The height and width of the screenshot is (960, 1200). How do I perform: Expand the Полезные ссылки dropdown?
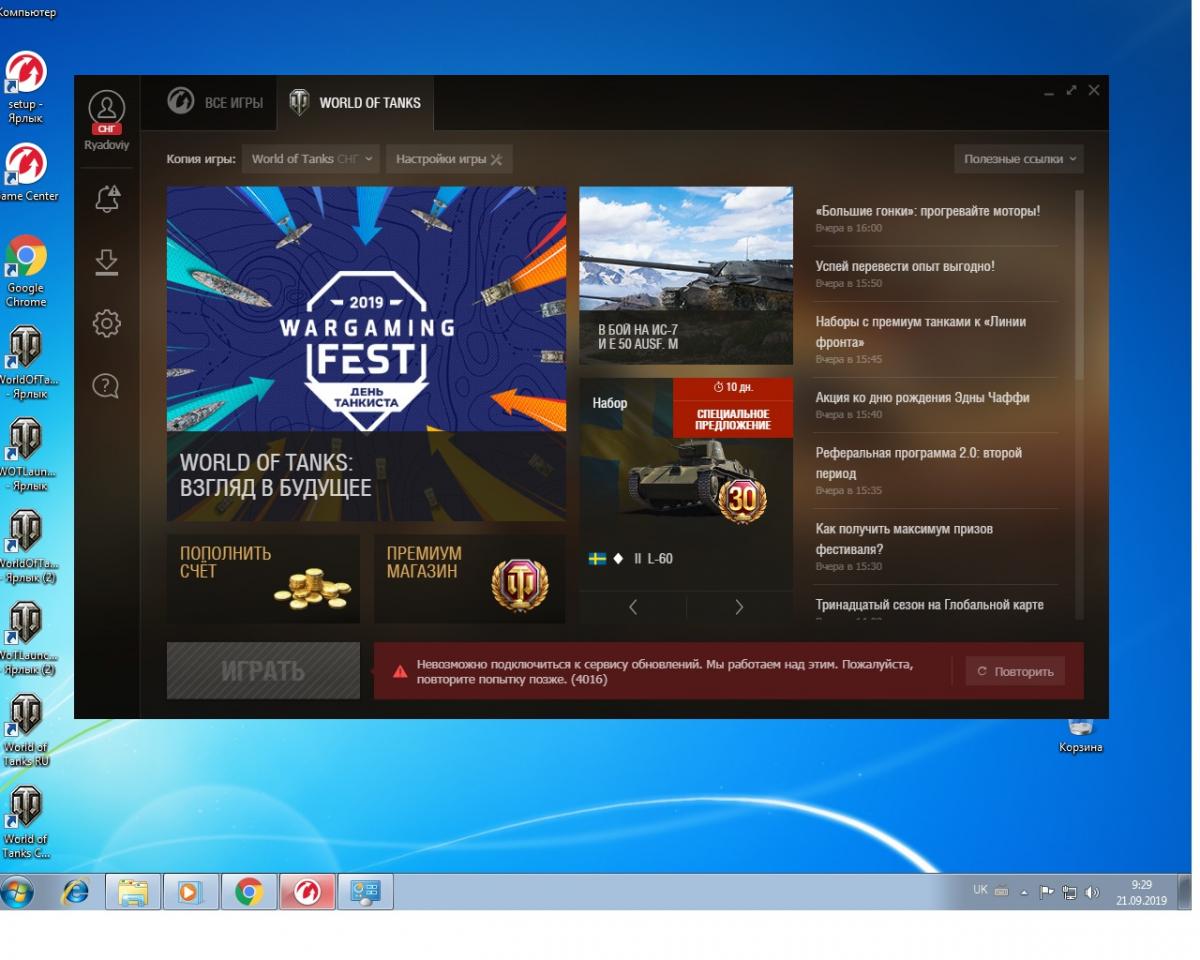tap(1019, 159)
